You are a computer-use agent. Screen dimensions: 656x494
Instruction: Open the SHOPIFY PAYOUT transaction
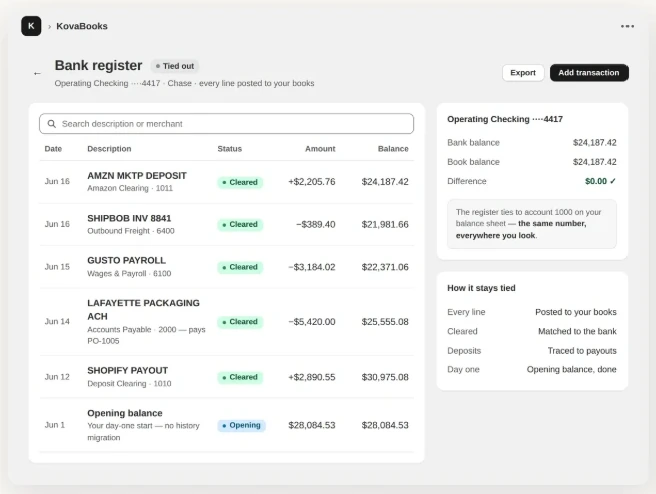point(226,377)
